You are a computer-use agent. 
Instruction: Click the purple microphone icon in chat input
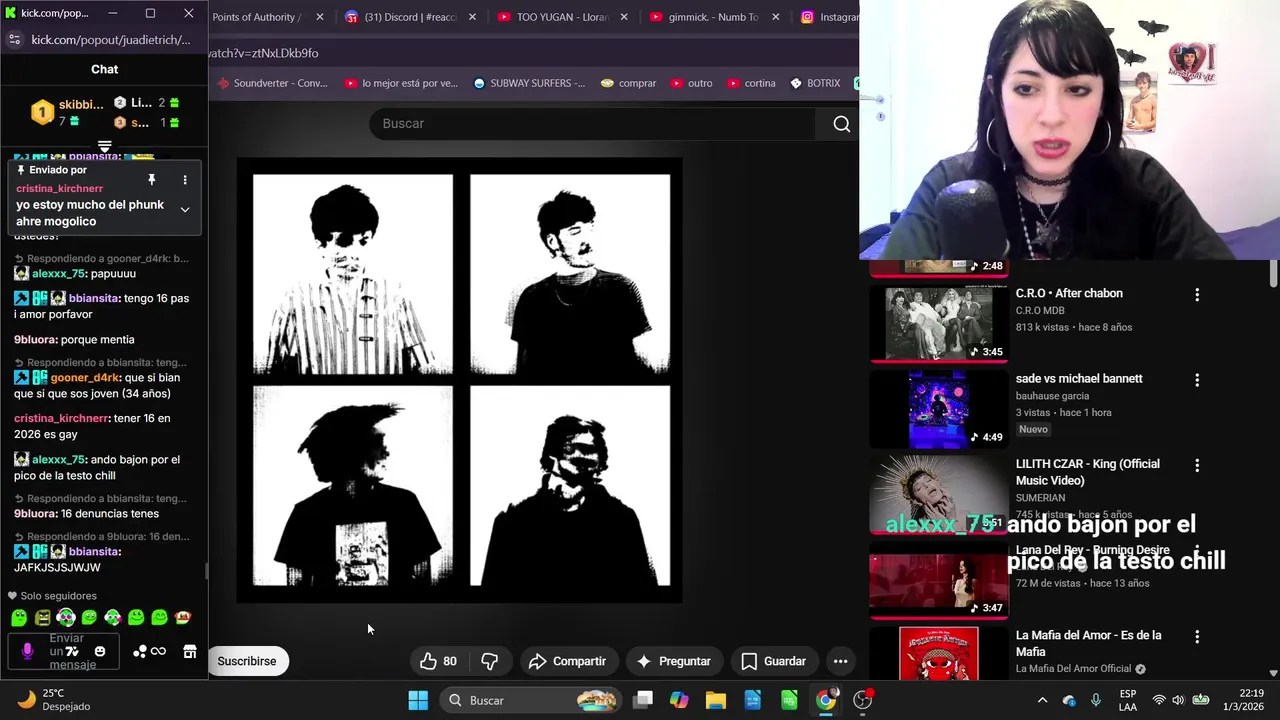27,652
